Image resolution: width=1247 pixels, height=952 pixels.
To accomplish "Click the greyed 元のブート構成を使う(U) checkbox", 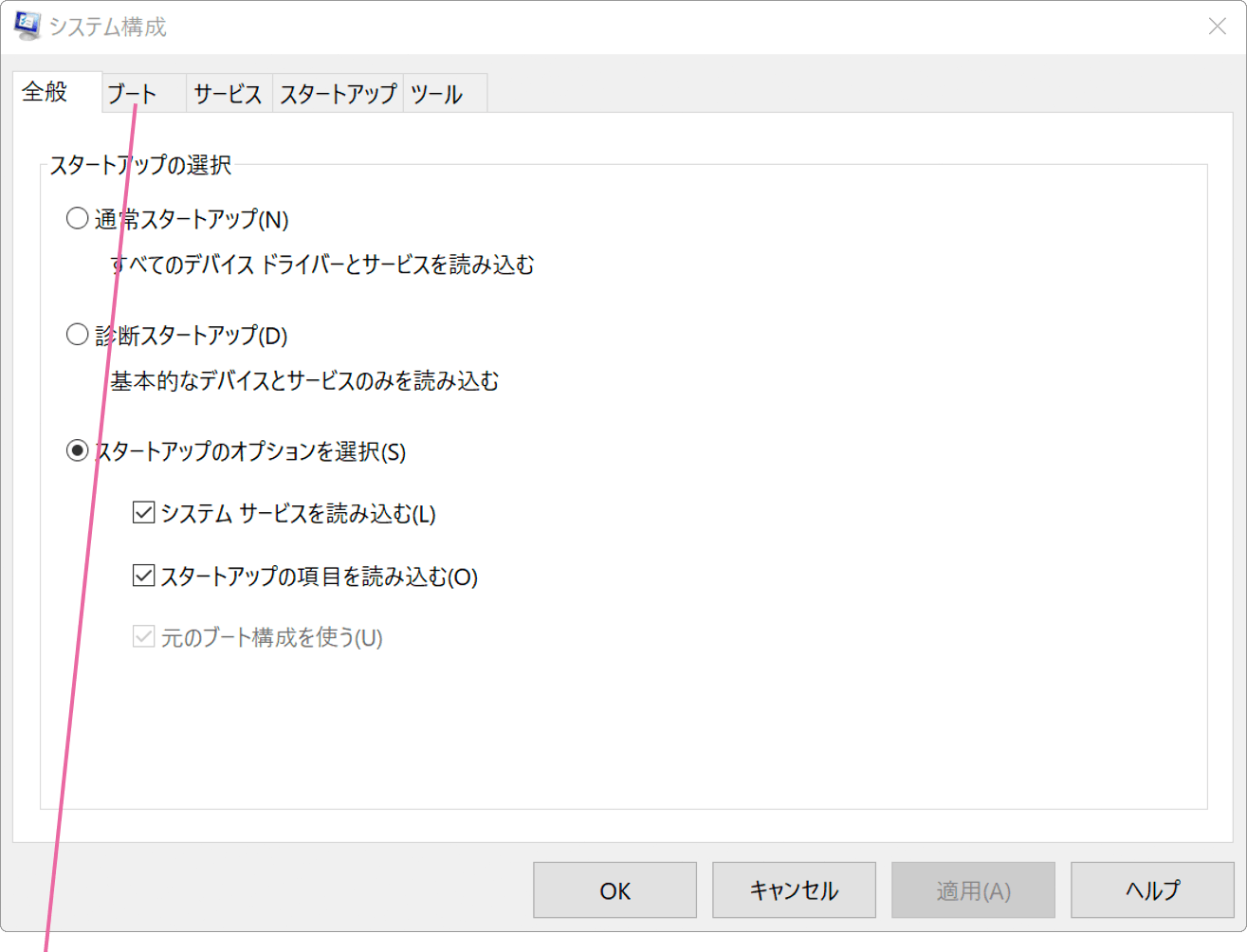I will [143, 637].
